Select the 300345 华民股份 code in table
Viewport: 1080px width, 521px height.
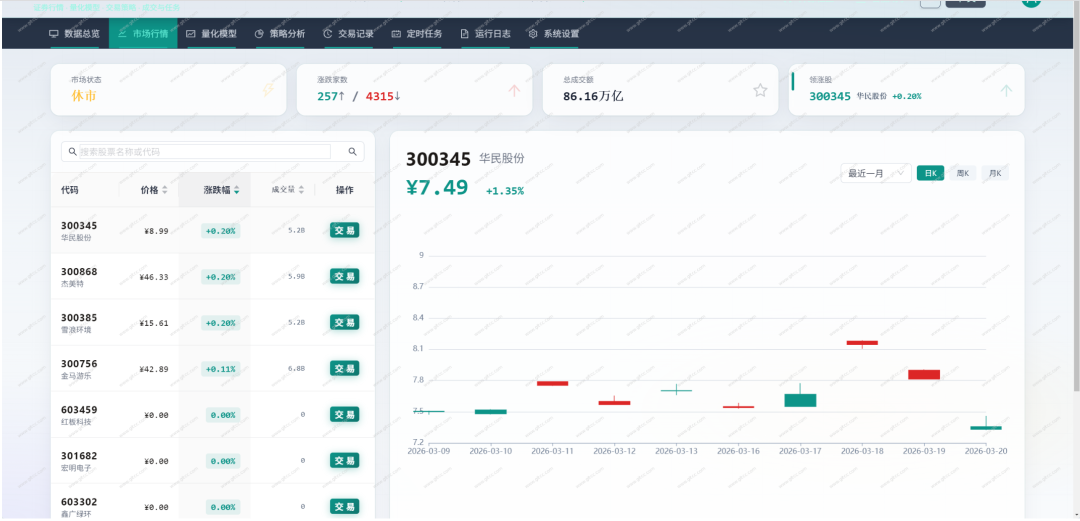point(79,225)
